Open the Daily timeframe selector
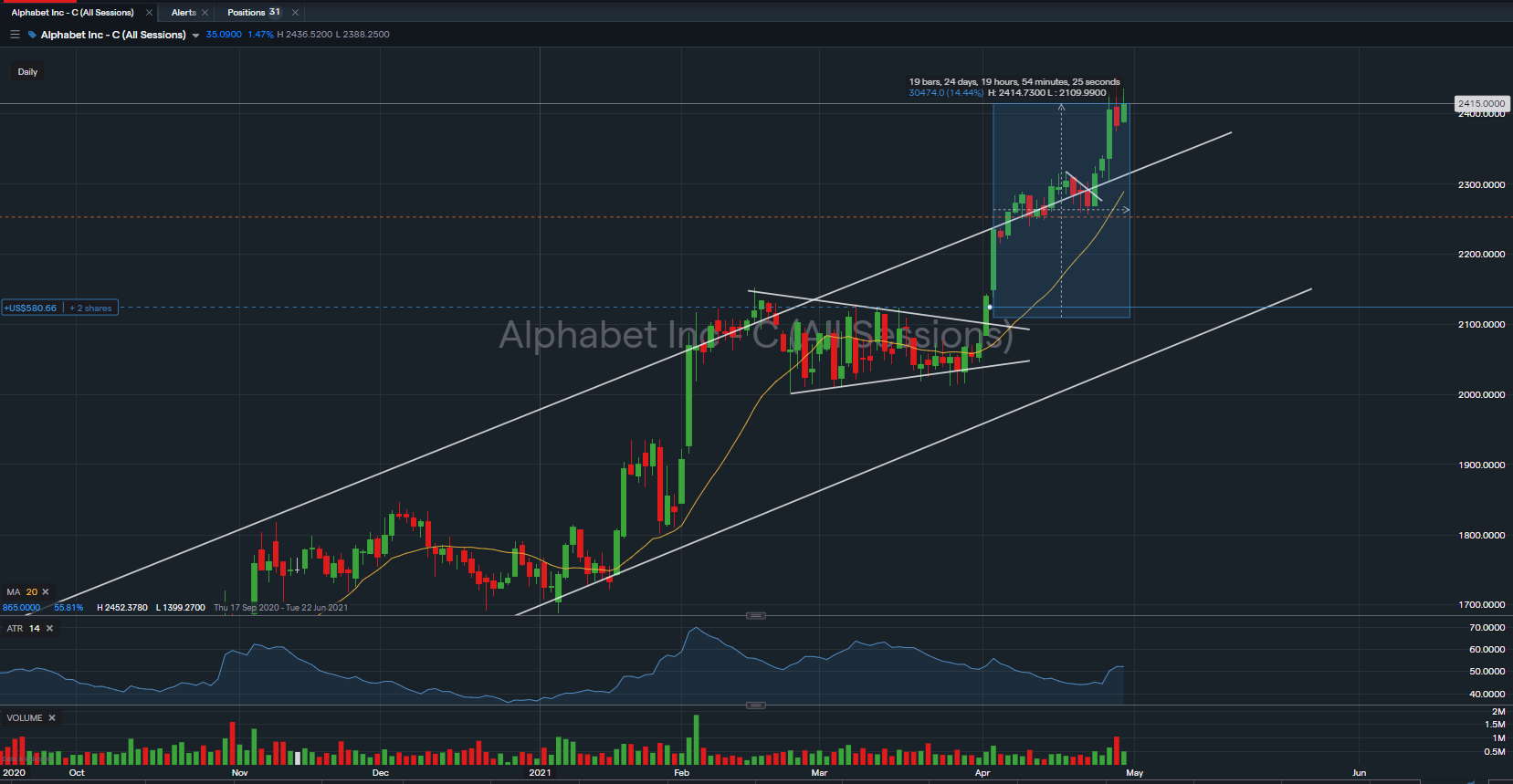This screenshot has height=784, width=1513. [x=27, y=72]
